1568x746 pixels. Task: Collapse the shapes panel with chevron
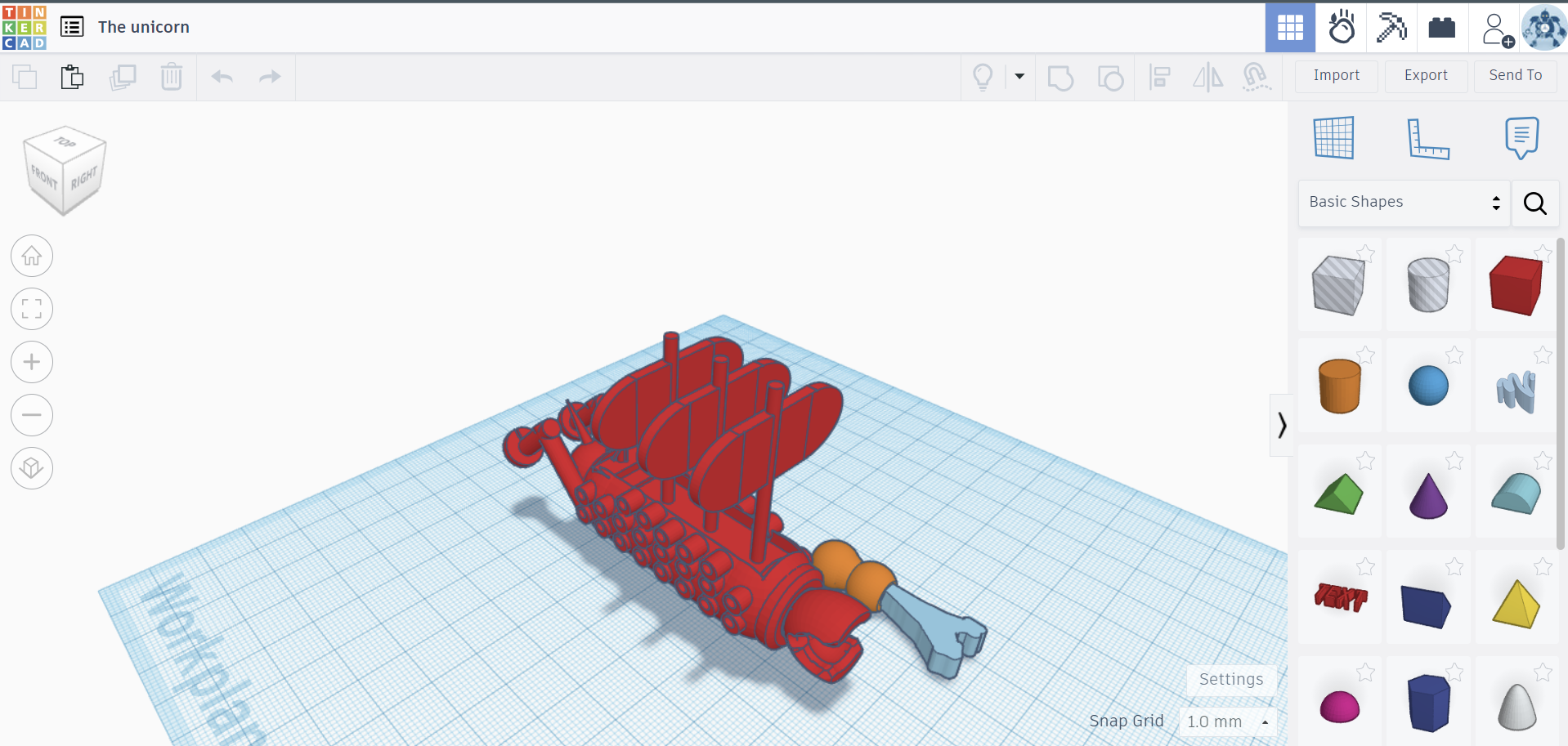[1281, 425]
